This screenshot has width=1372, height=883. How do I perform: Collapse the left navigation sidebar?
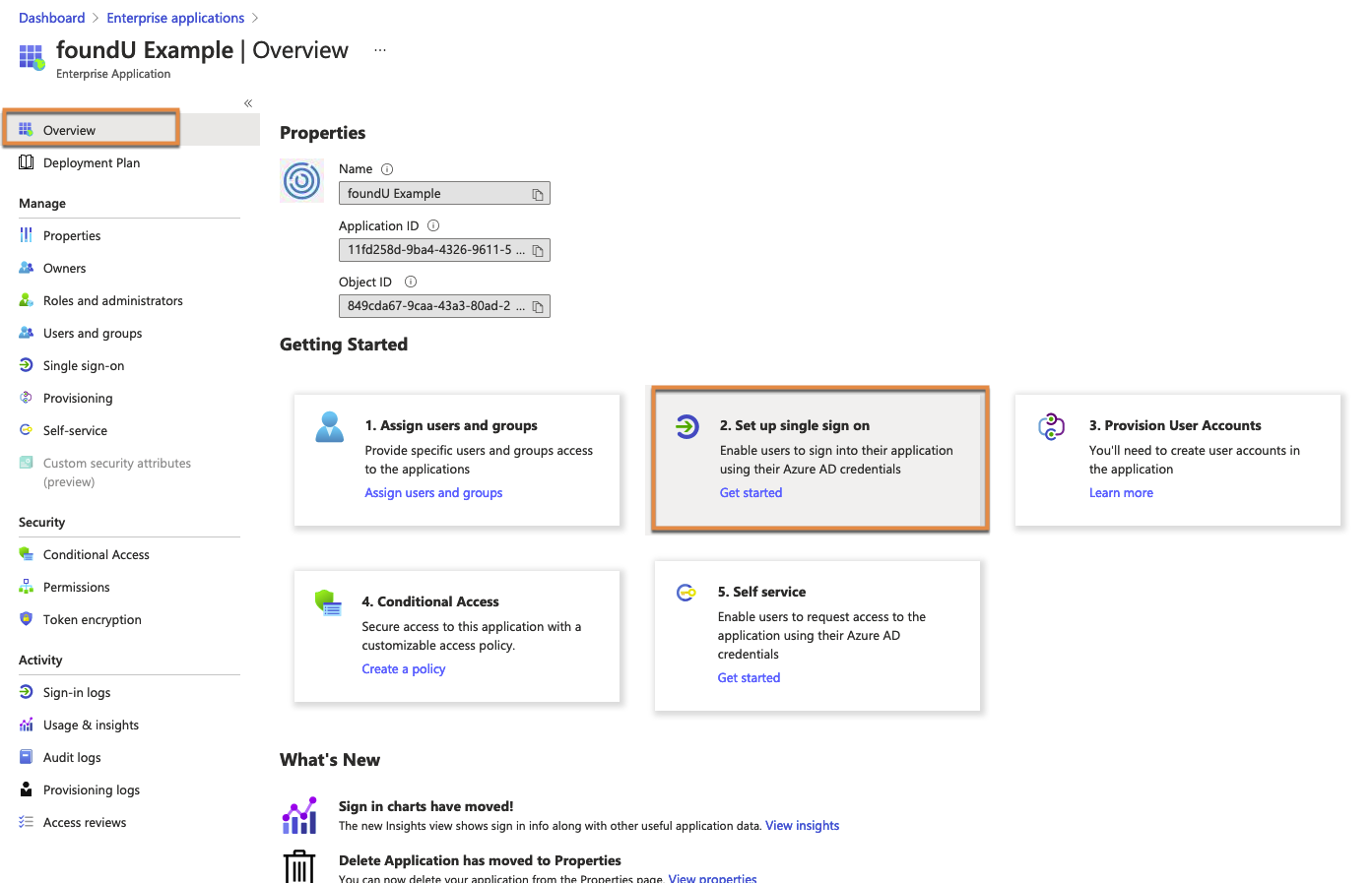pos(248,103)
